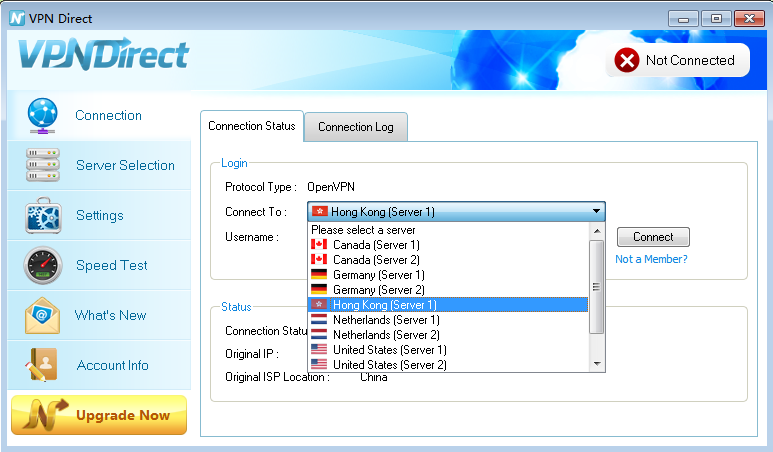Click the VPNDirect logo in header
773x452 pixels.
coord(104,54)
